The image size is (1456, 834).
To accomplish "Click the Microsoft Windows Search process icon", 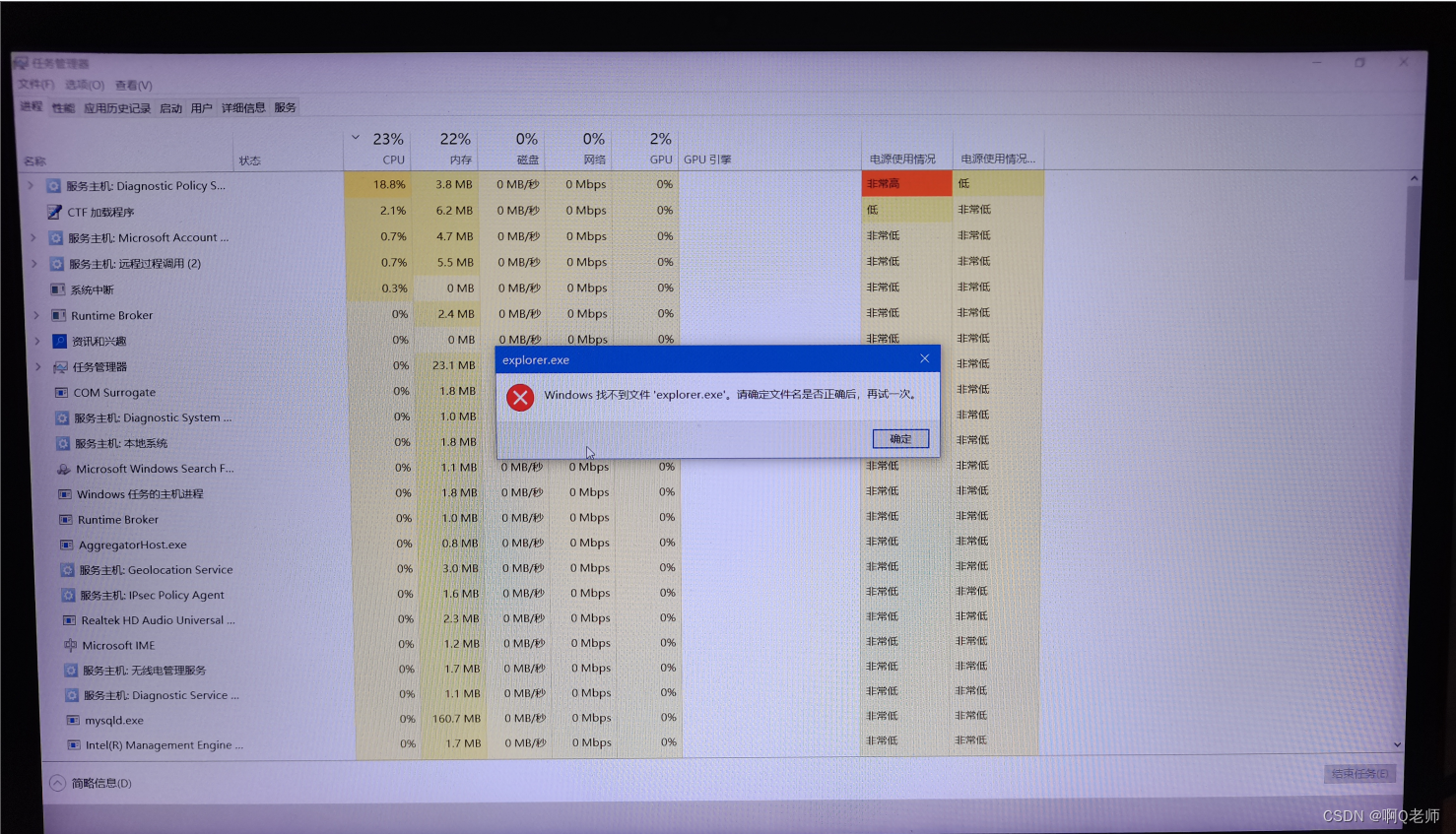I will click(x=64, y=469).
